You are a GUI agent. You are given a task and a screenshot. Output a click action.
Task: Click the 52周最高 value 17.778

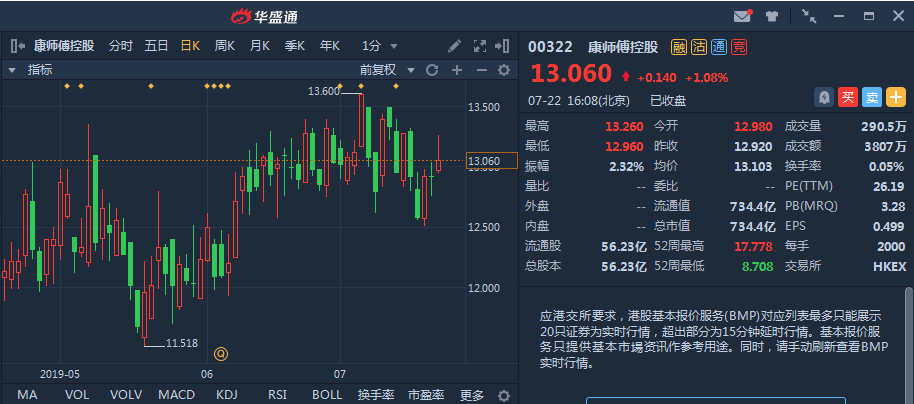pyautogui.click(x=754, y=246)
